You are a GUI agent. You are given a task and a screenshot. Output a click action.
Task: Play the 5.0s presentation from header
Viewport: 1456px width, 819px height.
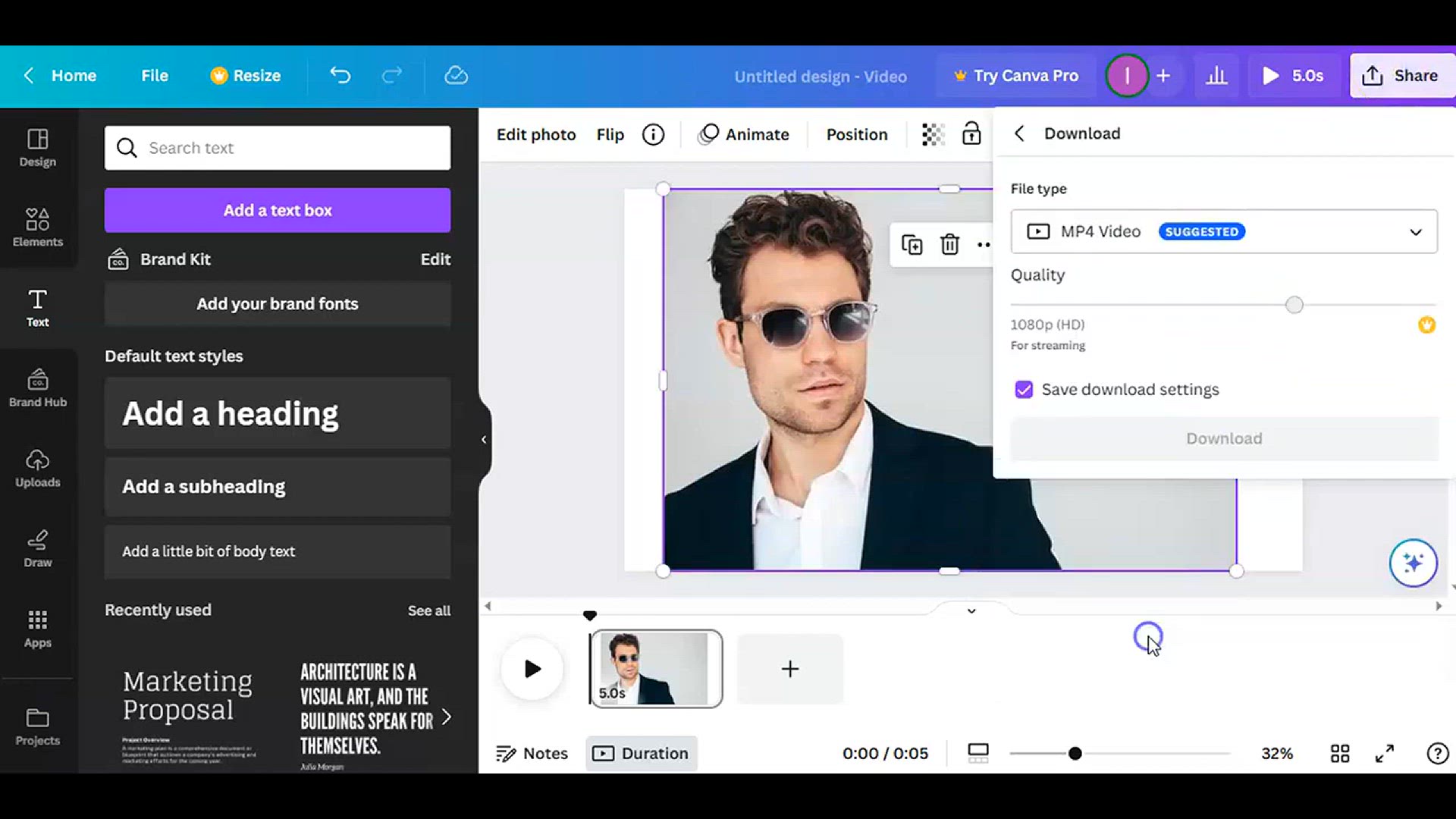coord(1293,75)
